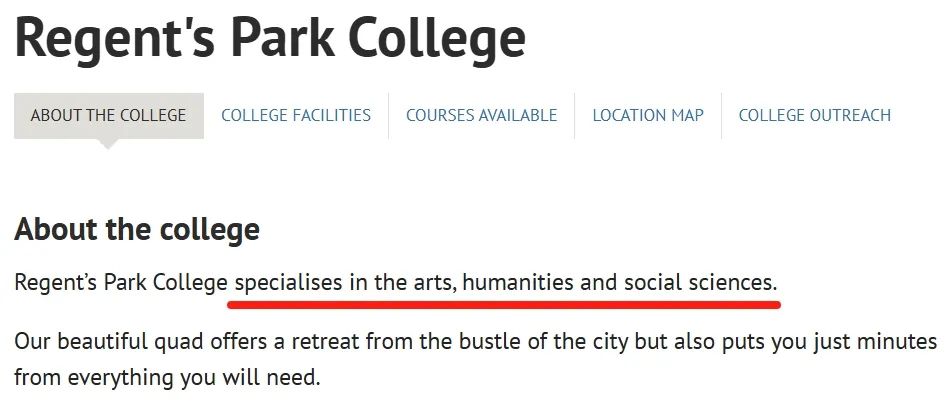Click the paragraph starting 'Our beautiful quad'
Image resolution: width=951 pixels, height=411 pixels.
point(476,359)
